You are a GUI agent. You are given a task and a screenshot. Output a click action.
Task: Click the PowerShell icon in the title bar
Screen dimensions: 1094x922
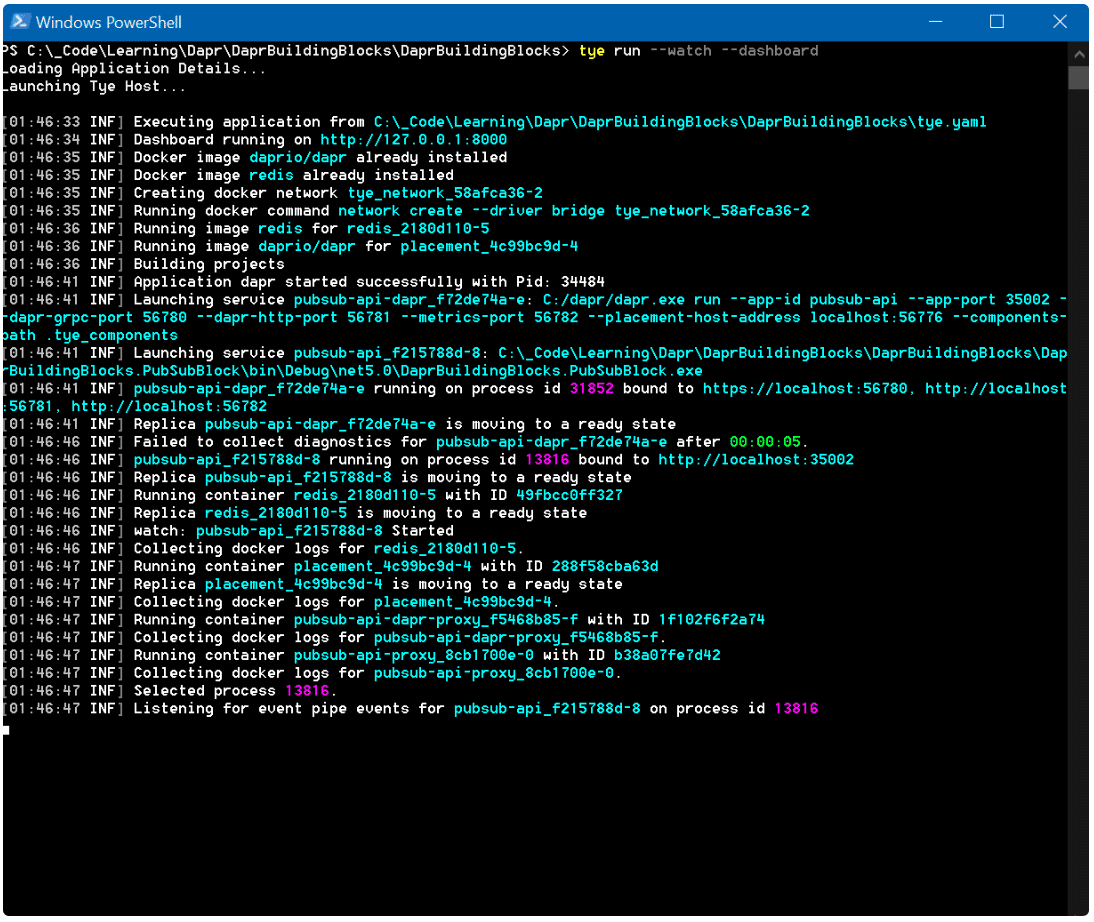point(19,22)
